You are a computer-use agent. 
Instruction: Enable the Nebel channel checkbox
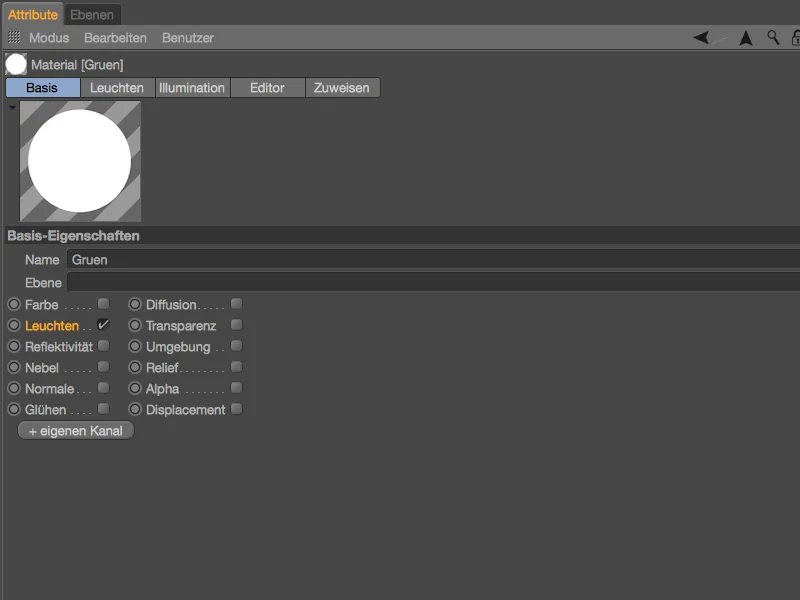pos(104,367)
